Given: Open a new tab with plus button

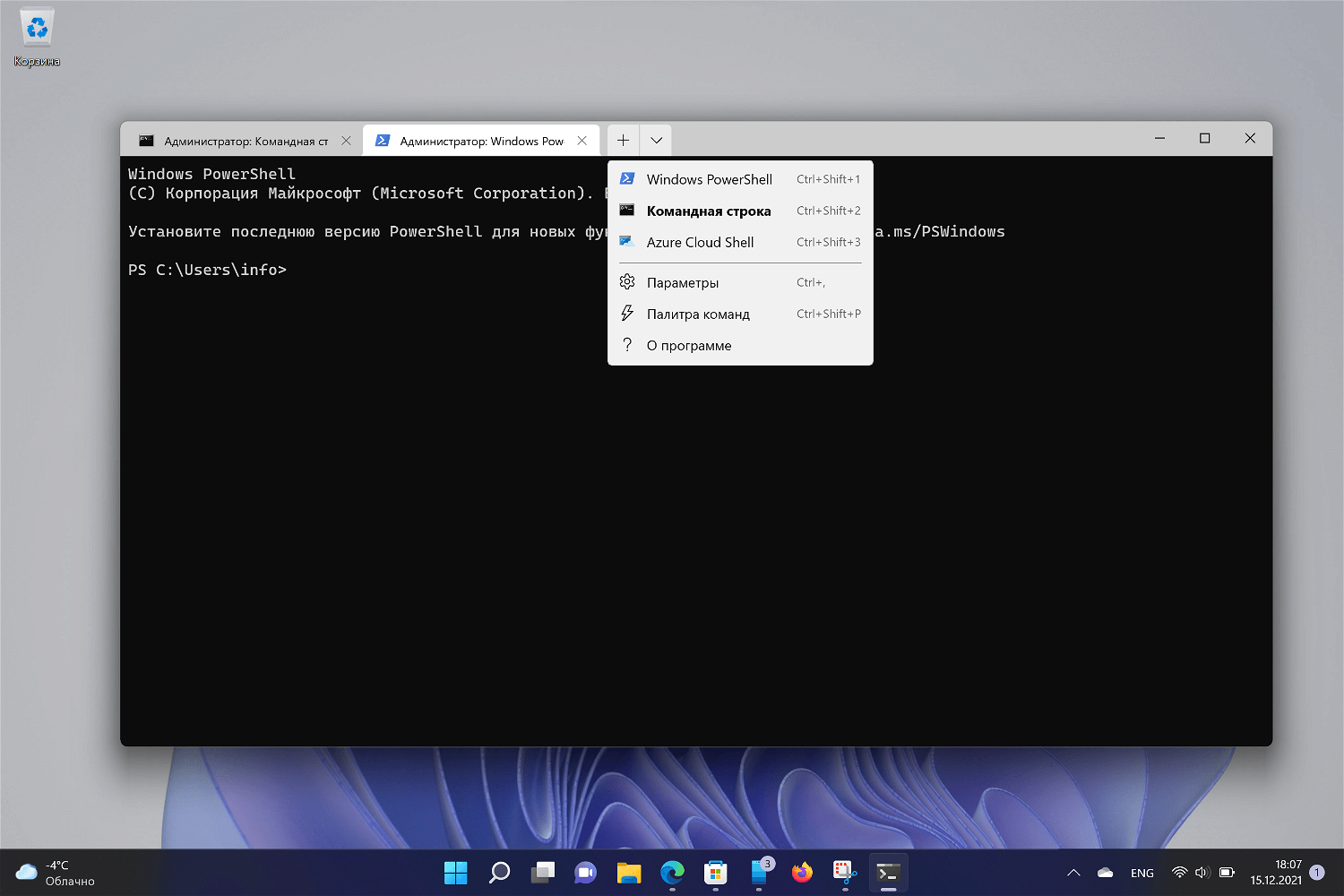Looking at the screenshot, I should pyautogui.click(x=623, y=141).
